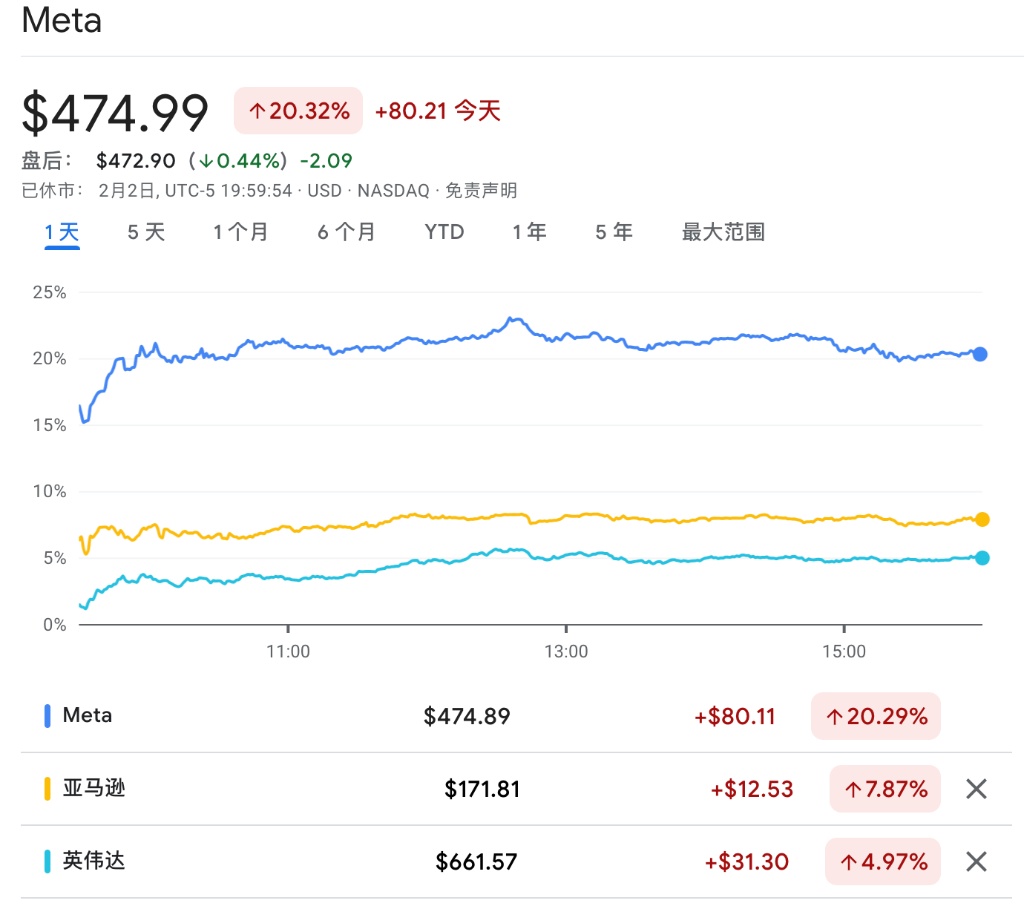Switch to the 5天 range tab

click(146, 233)
